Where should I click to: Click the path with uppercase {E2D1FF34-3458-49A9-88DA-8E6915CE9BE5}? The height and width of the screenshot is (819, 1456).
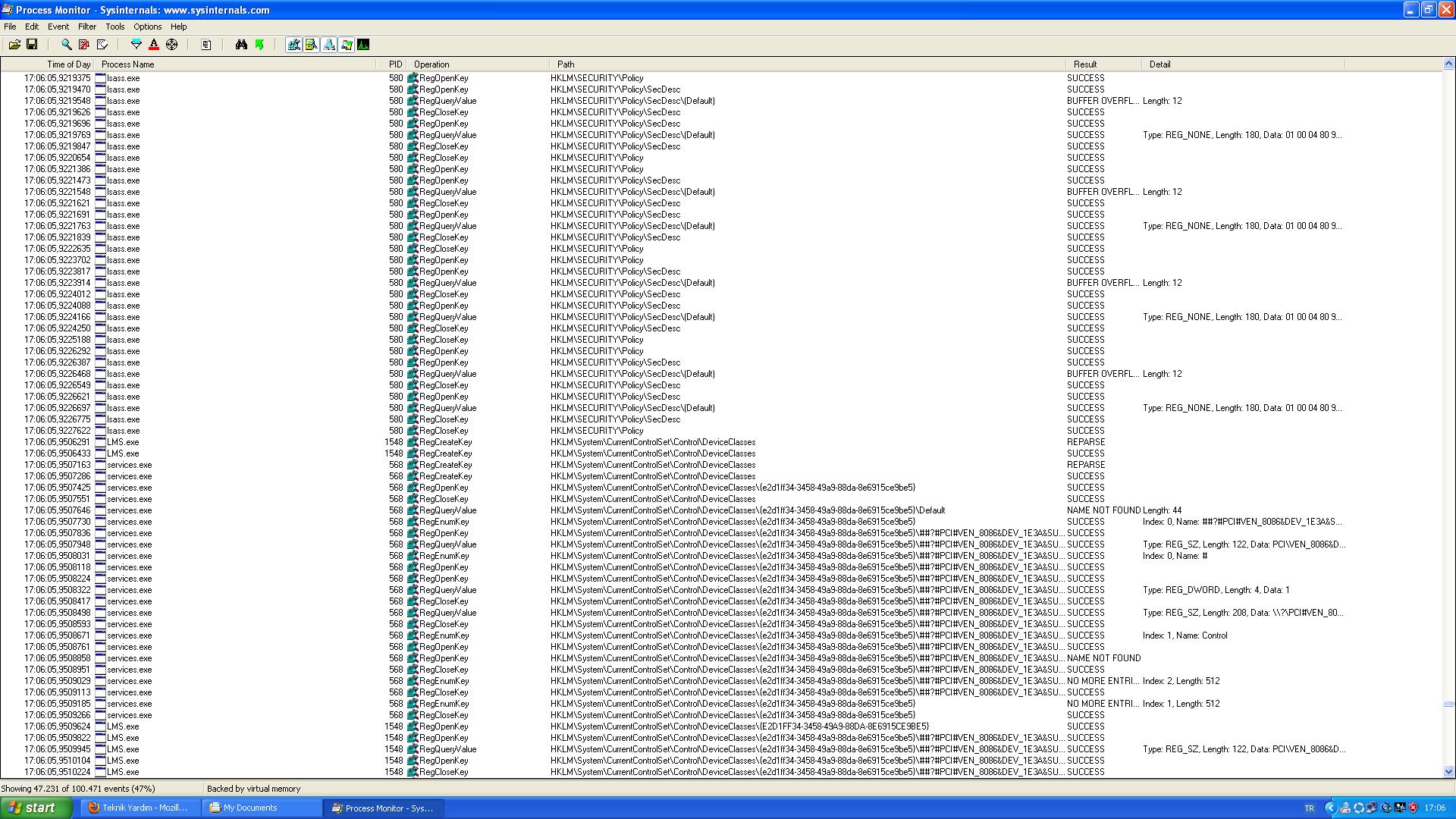(x=739, y=726)
